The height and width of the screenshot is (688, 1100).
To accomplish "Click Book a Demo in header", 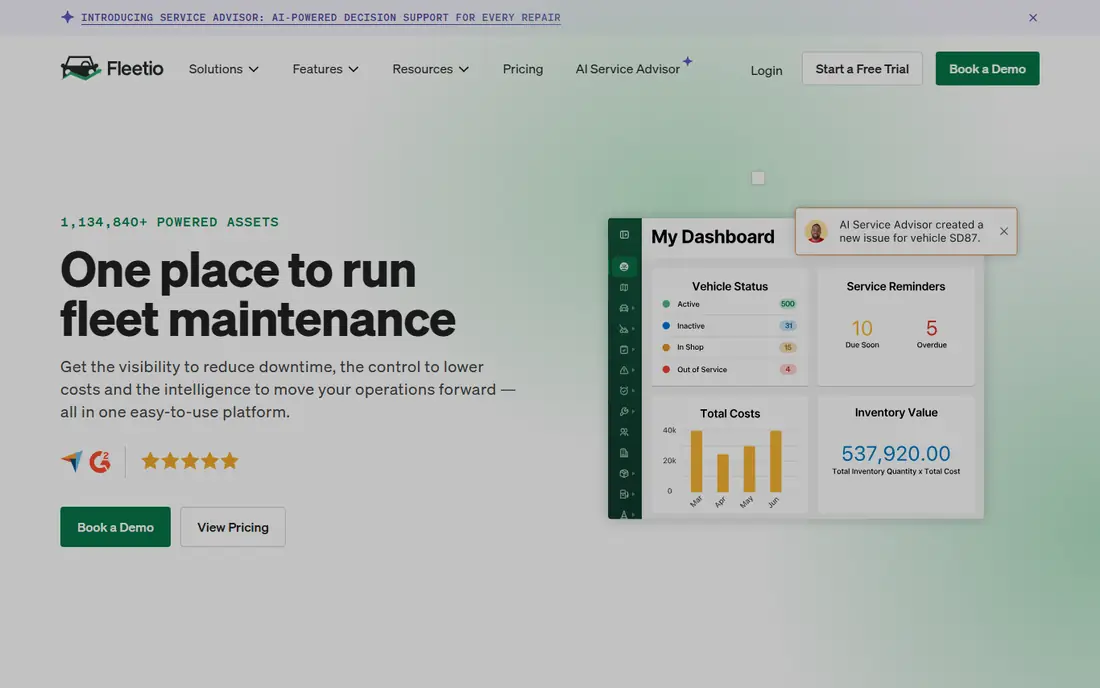I will pyautogui.click(x=987, y=69).
